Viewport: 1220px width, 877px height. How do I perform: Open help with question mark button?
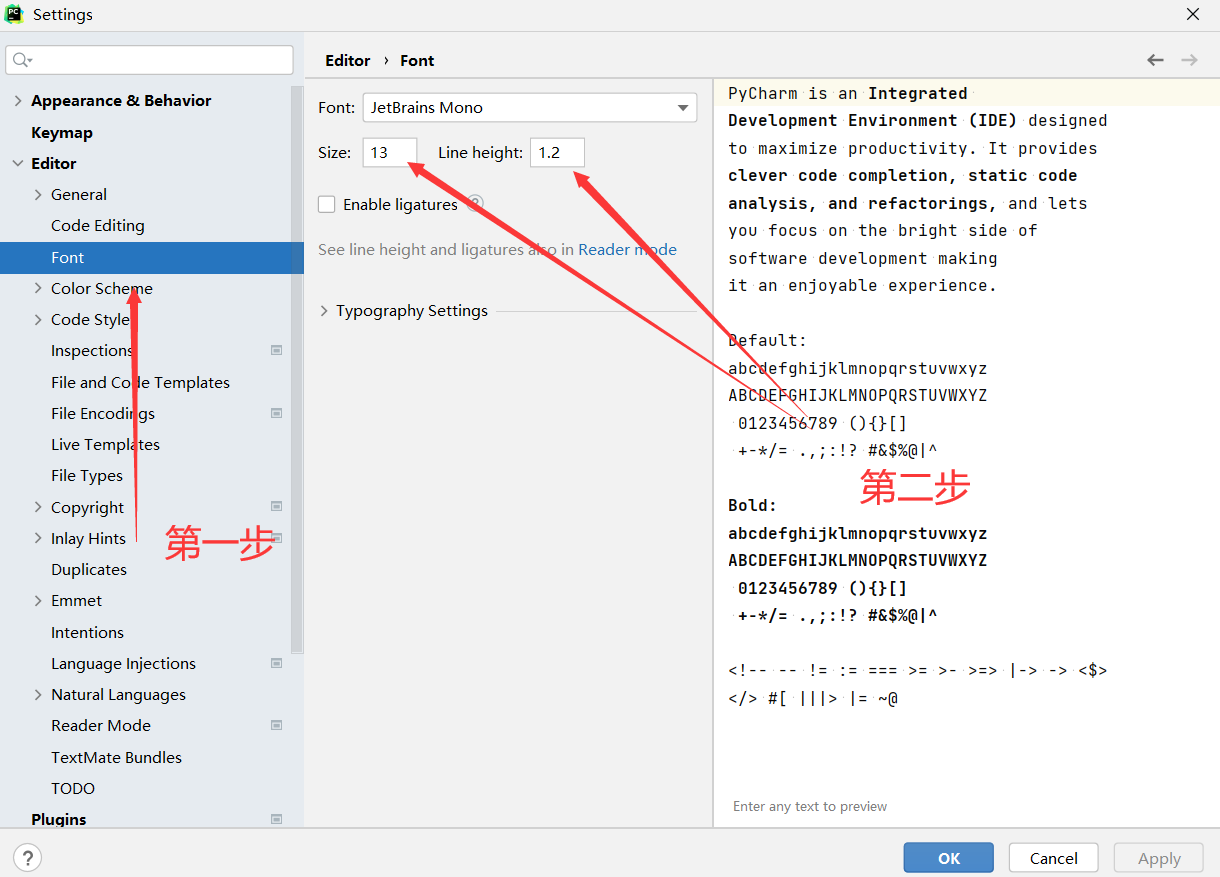tap(28, 857)
